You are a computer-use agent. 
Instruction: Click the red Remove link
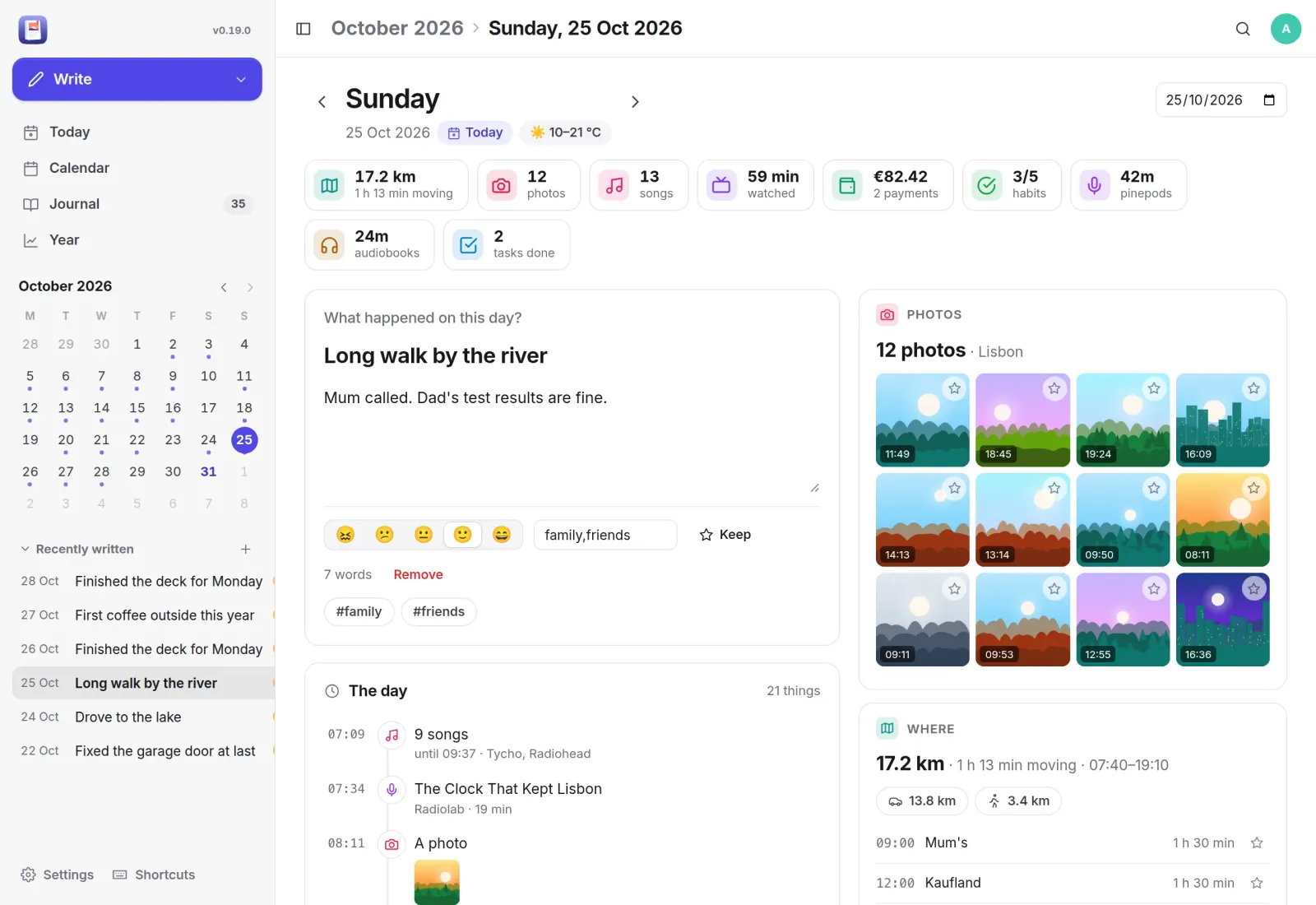pos(418,574)
